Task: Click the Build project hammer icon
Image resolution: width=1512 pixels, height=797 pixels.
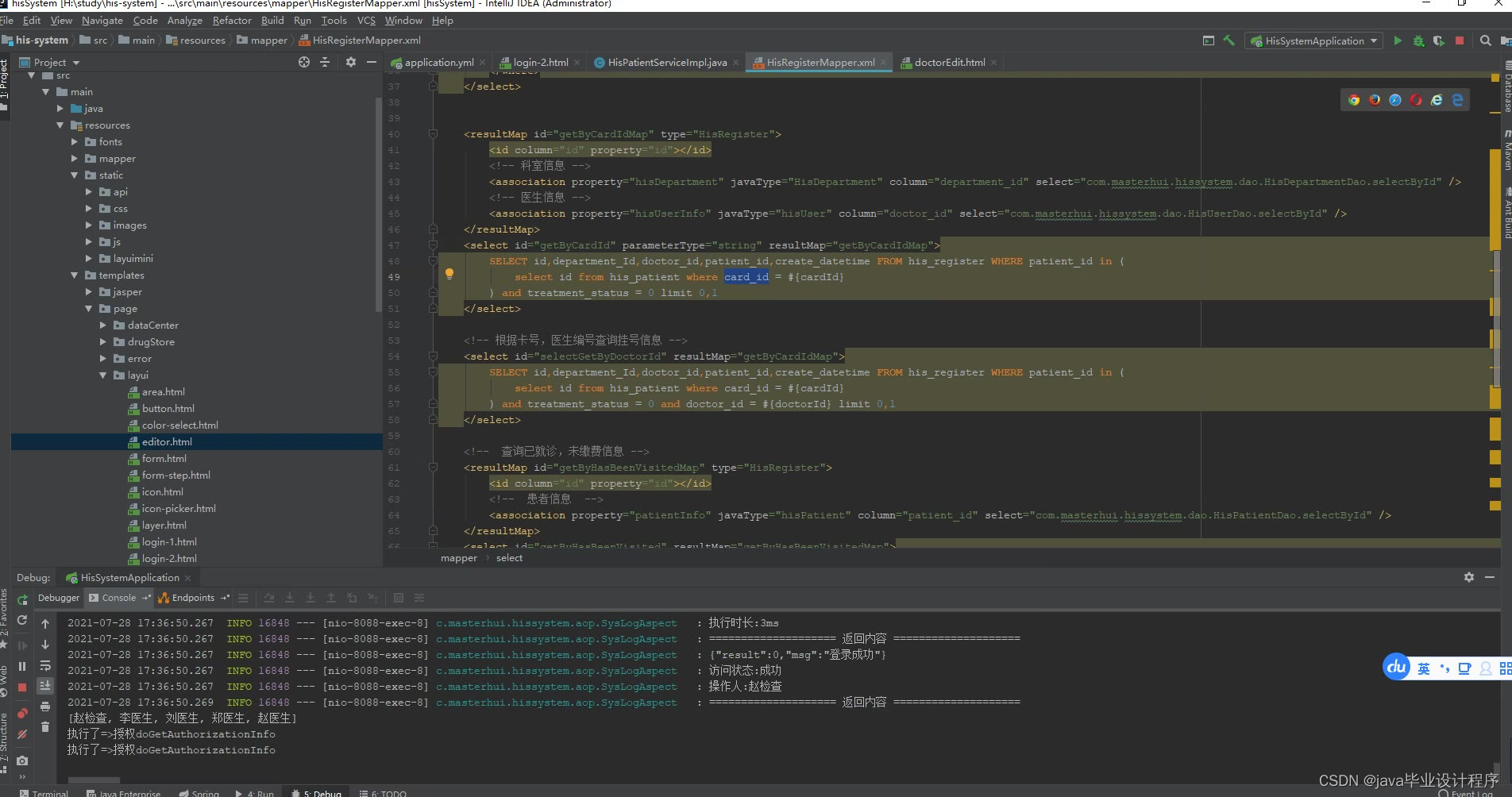Action: [x=1228, y=40]
